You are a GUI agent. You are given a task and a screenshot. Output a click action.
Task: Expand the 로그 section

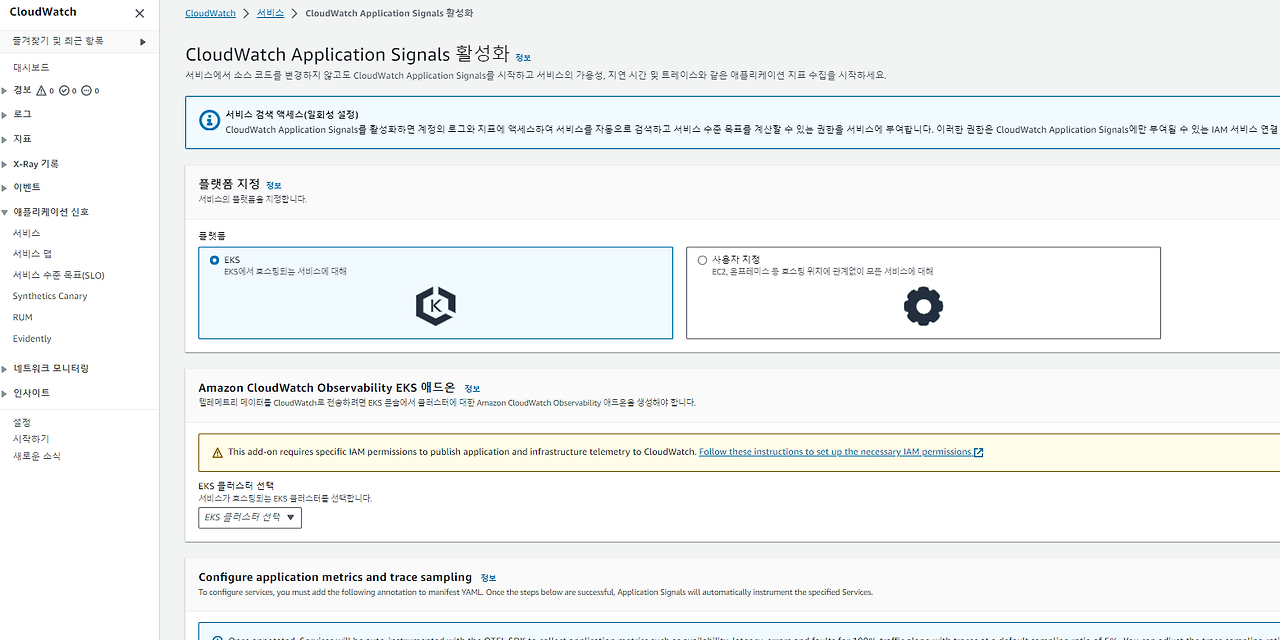pos(4,114)
